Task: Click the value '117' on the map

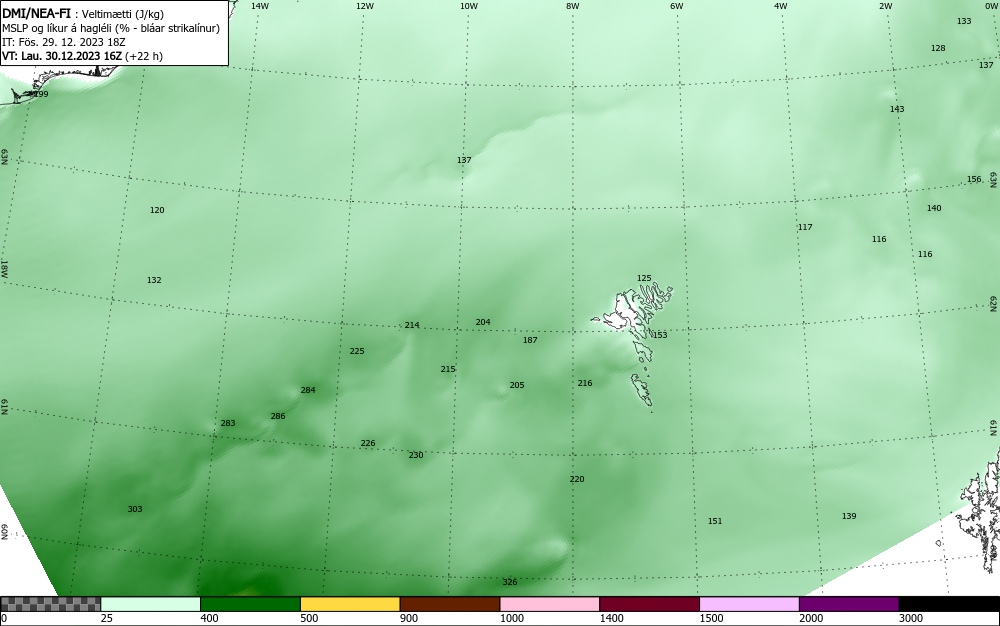Action: (x=805, y=227)
